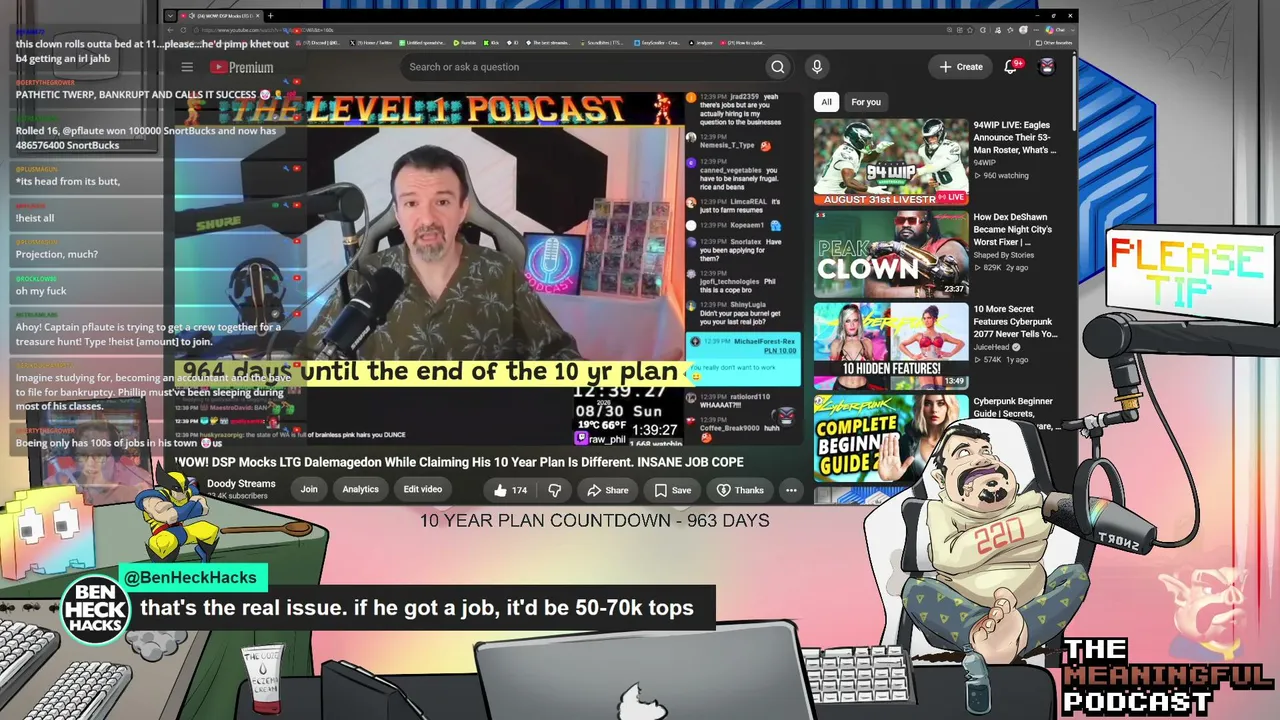
Task: Click chat username jrad2359
Action: 744,97
